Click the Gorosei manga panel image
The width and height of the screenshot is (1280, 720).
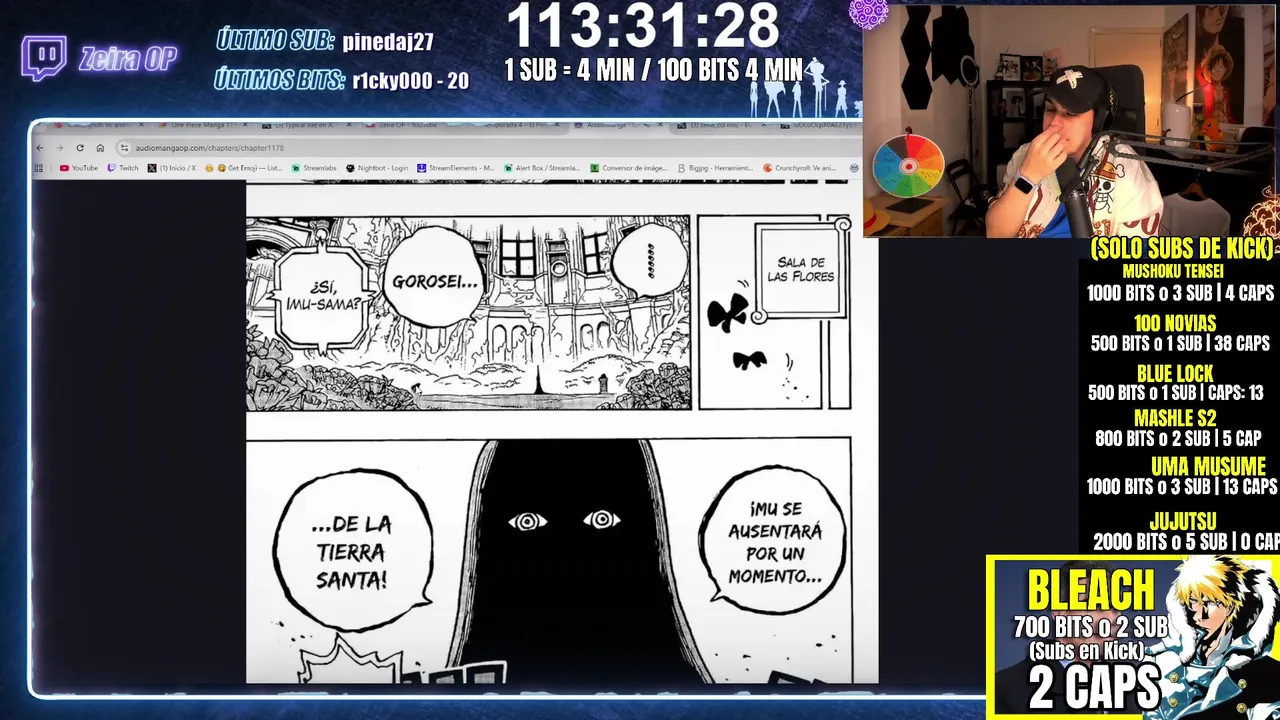[x=468, y=312]
